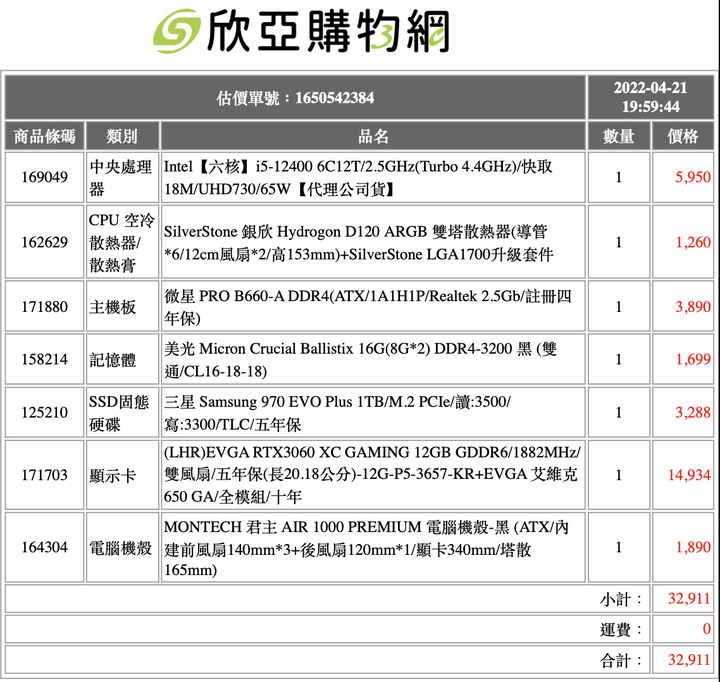Click the CPU 空冷散熱器/散熱膏 category cell

point(122,242)
